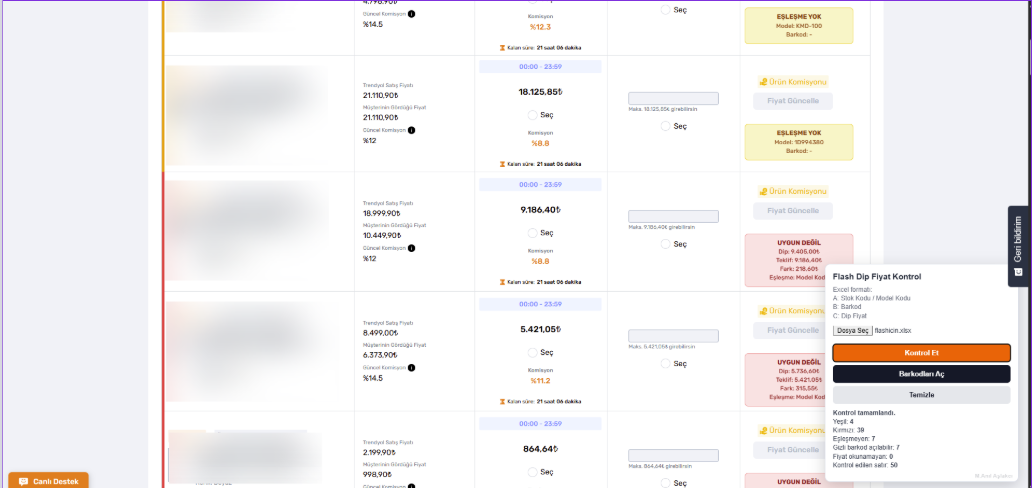1032x488 pixels.
Task: Click hourglass icon in the 5.421,05₺ offer
Action: point(503,401)
